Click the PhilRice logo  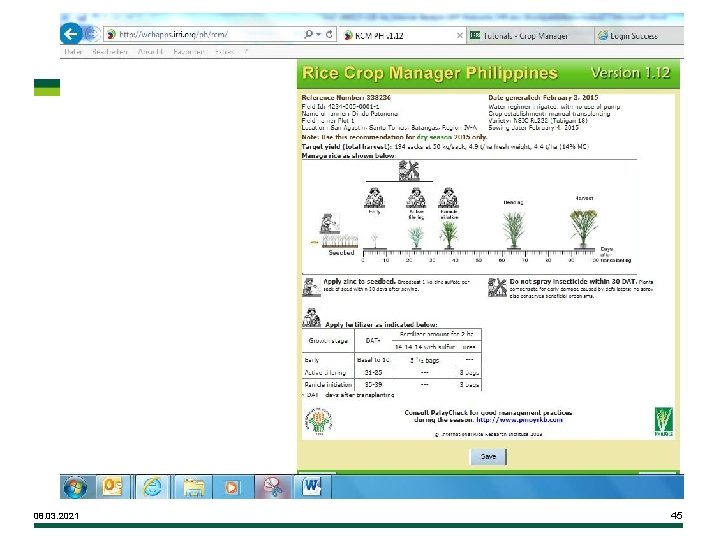coord(664,421)
